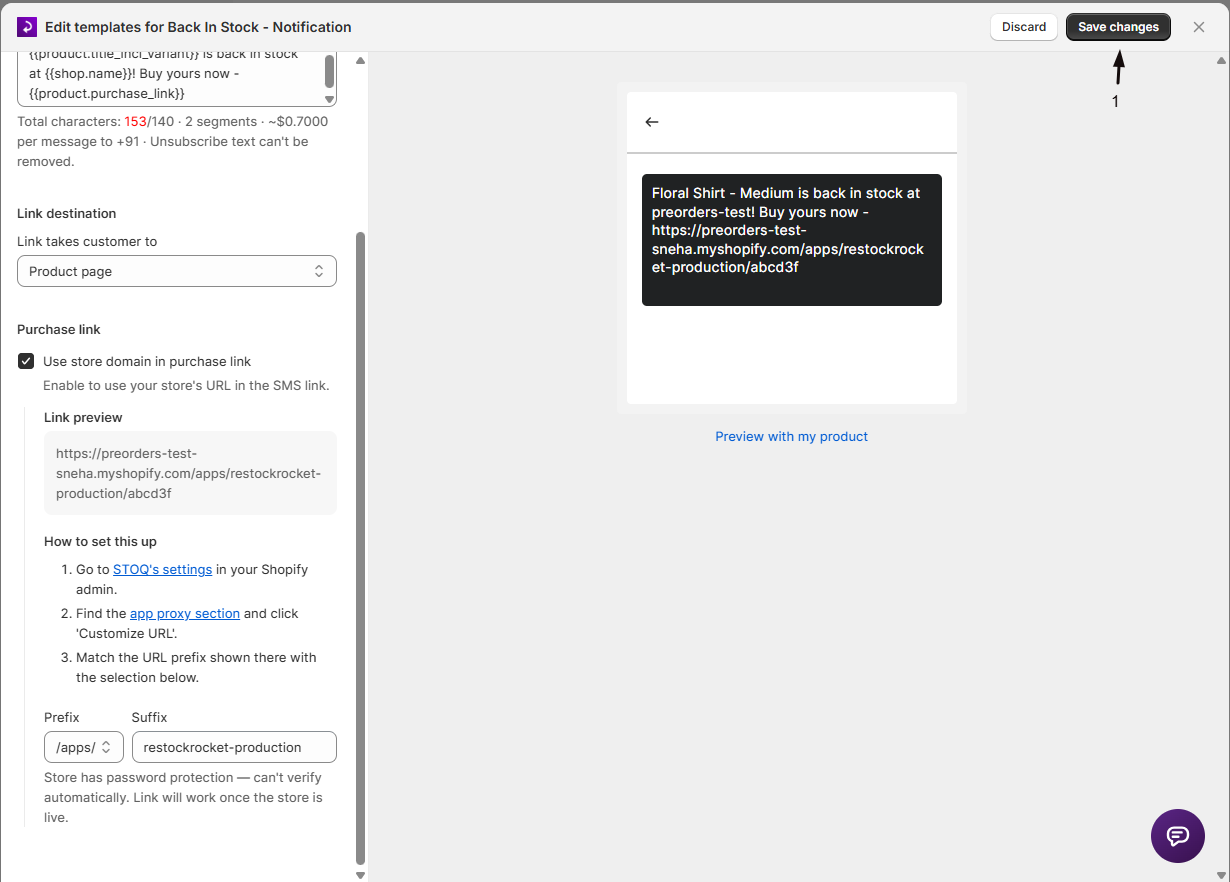Click the purple STOQ app icon
This screenshot has height=882, width=1230.
point(27,27)
